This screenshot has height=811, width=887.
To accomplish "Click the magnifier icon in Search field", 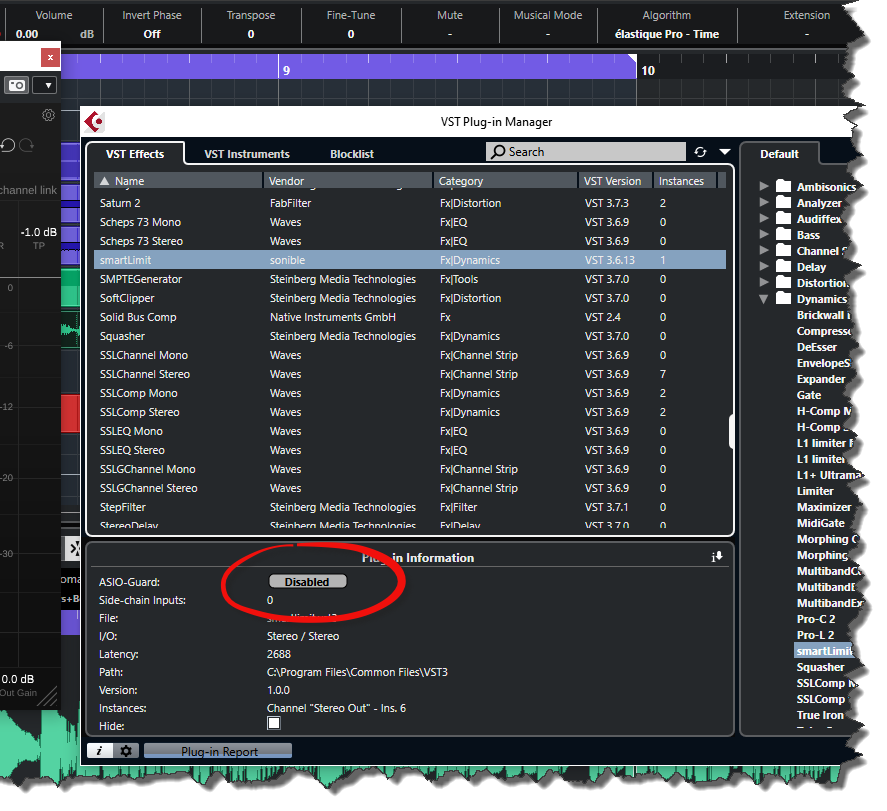I will pyautogui.click(x=498, y=152).
